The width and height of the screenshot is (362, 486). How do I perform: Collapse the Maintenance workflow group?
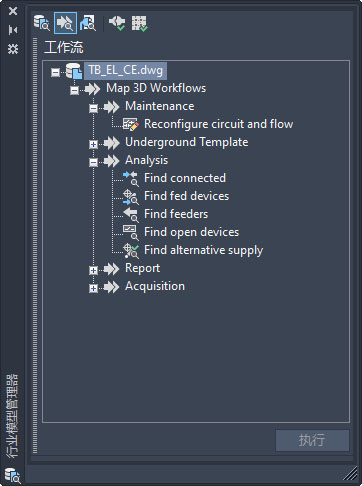[x=94, y=108]
